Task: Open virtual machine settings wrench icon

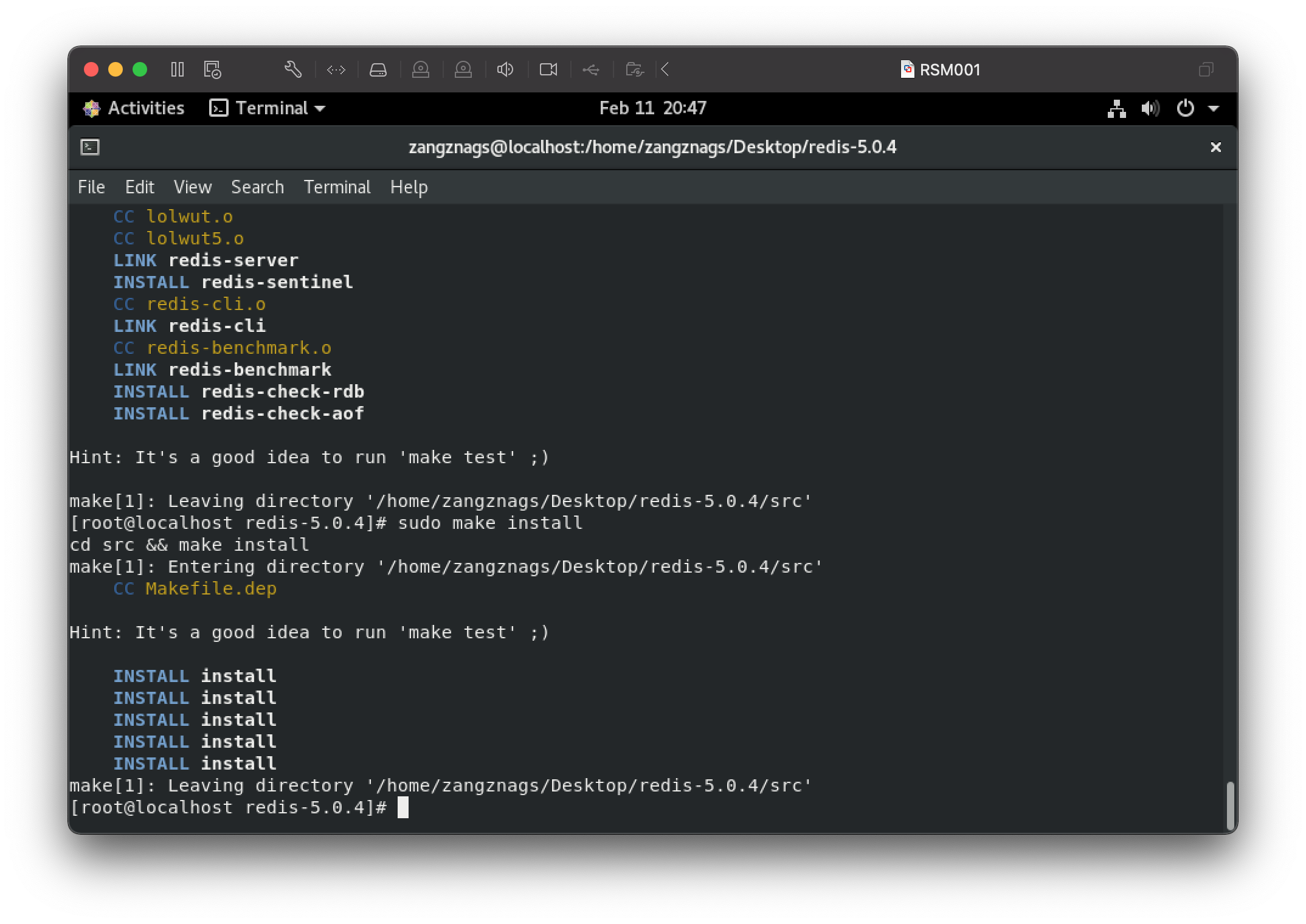Action: coord(293,69)
